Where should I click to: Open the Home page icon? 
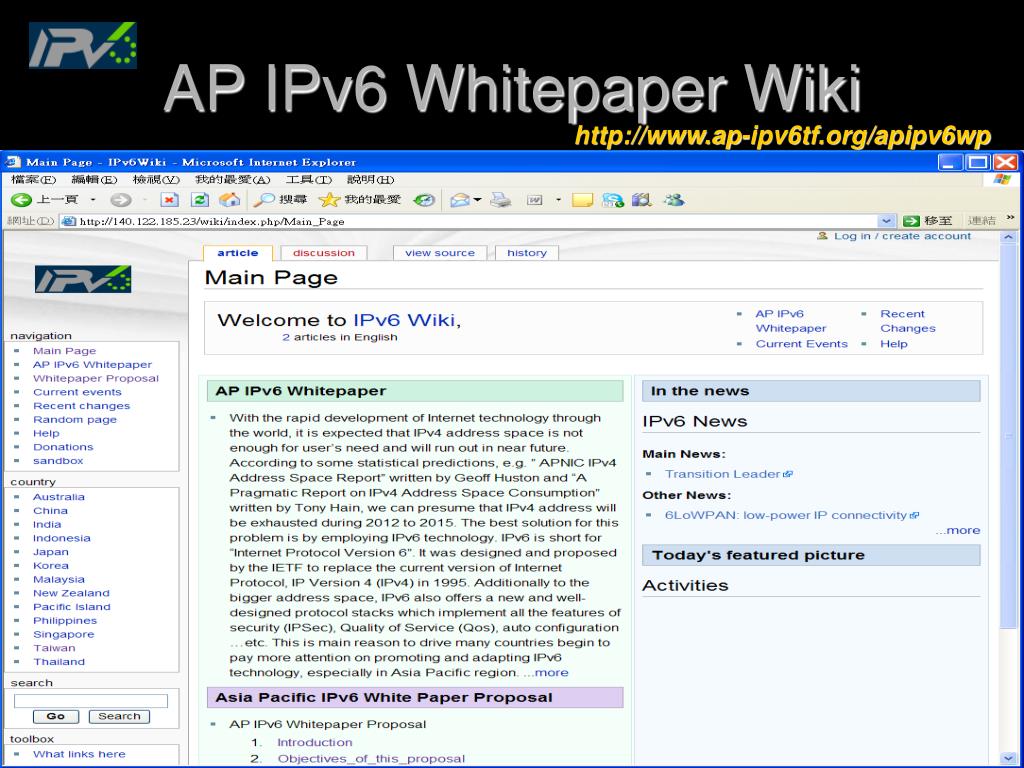coord(229,200)
